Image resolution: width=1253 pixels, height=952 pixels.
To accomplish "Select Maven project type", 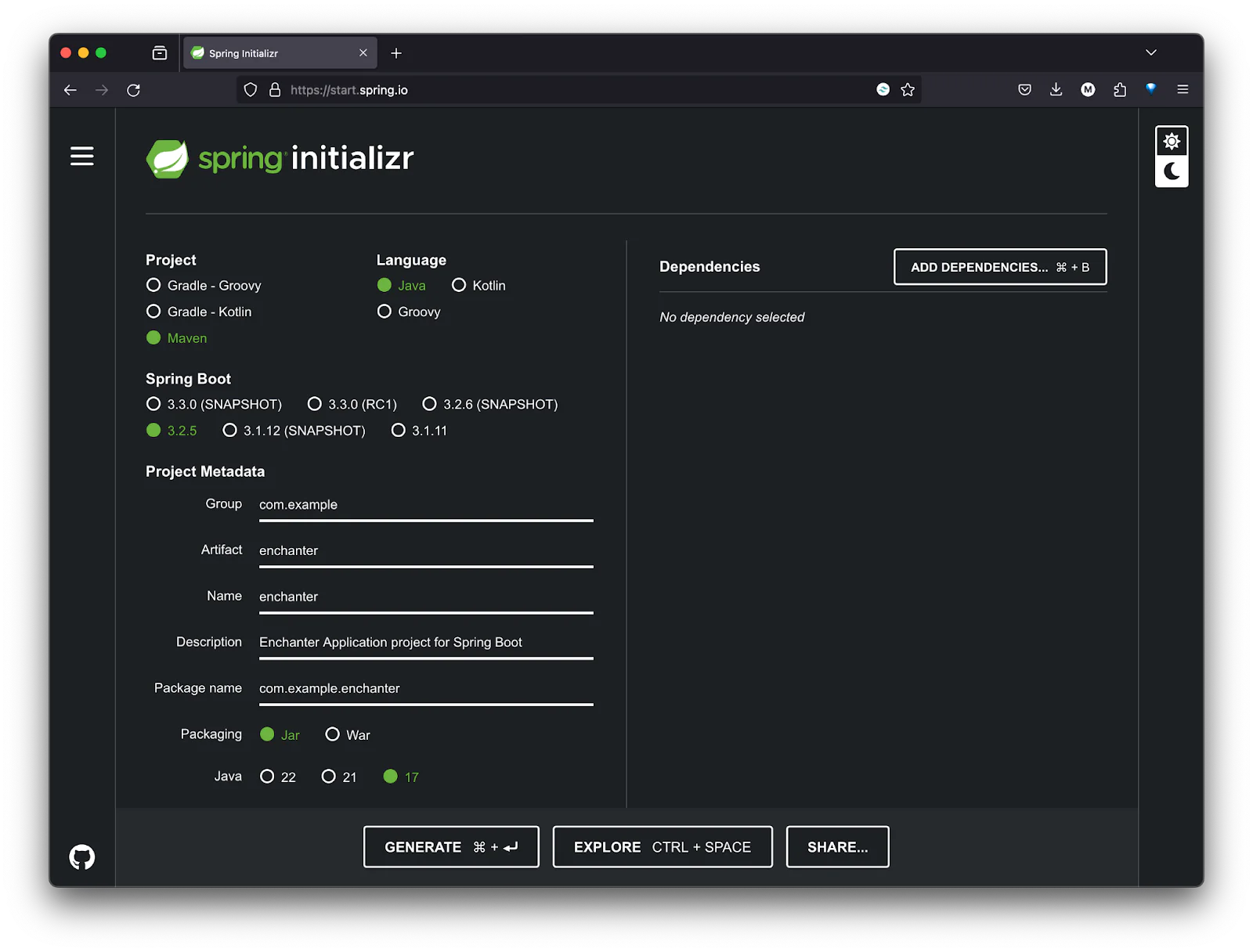I will (177, 338).
